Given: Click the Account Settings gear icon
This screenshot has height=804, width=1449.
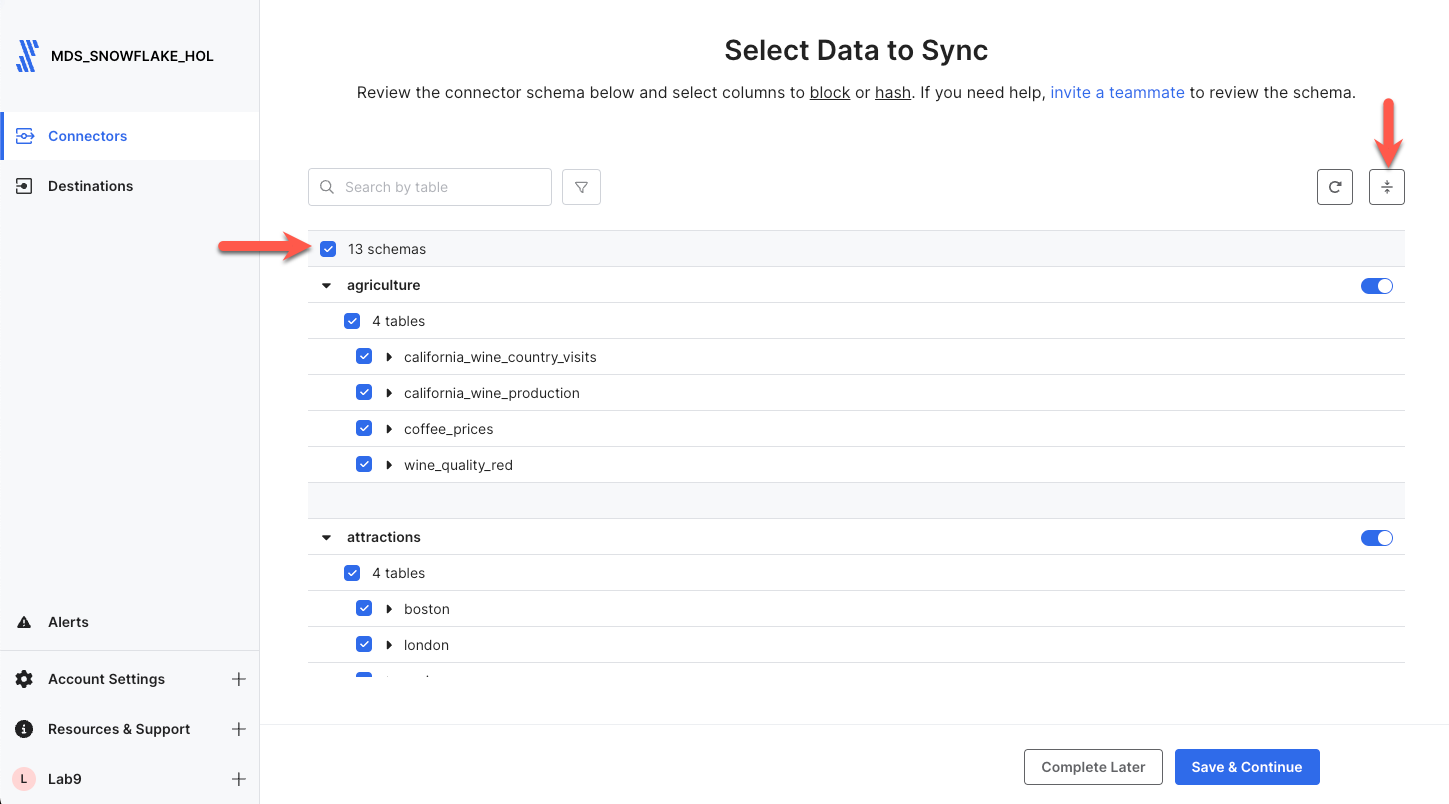Looking at the screenshot, I should click(x=25, y=679).
